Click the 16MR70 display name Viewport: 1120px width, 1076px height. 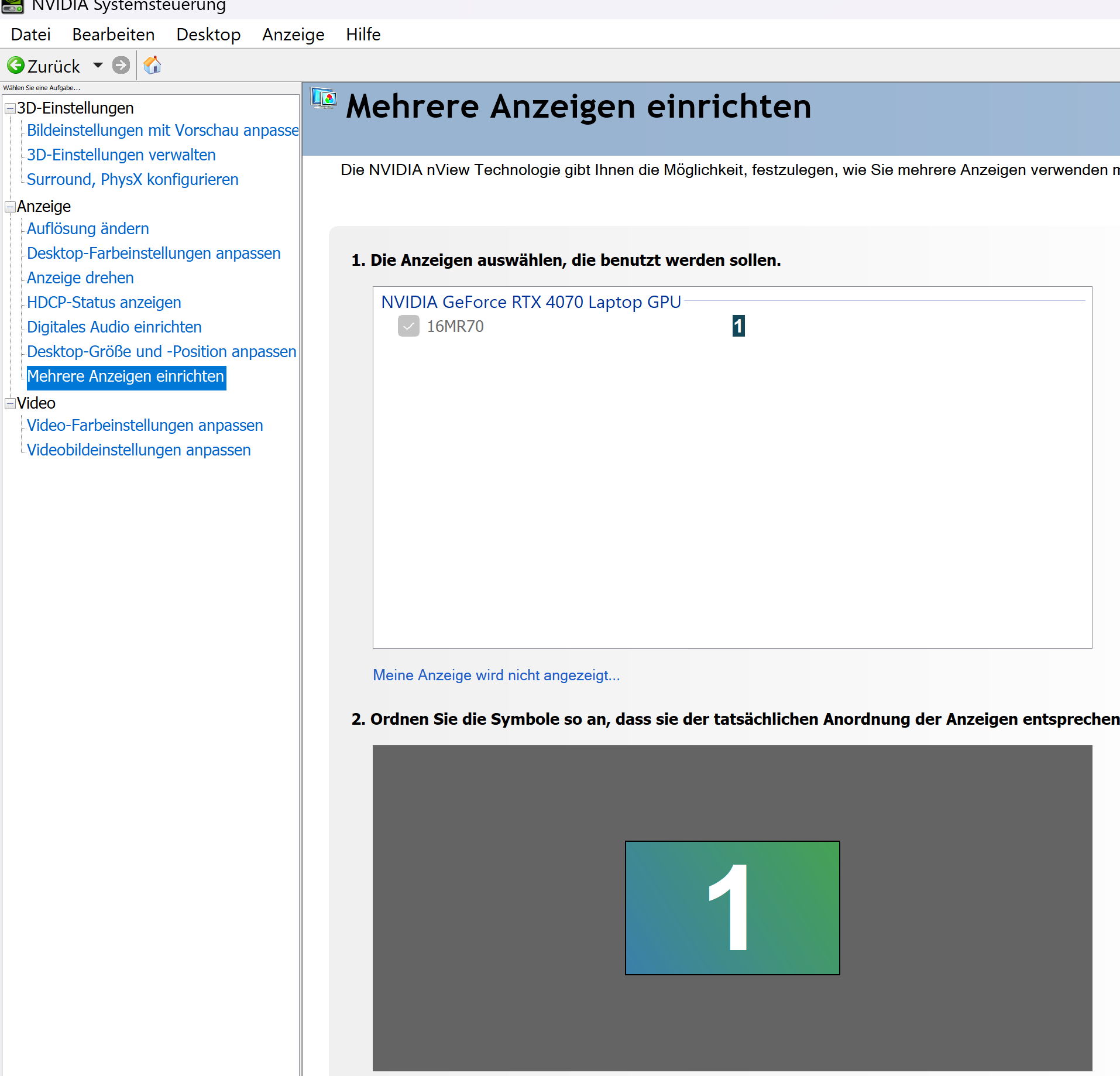coord(455,326)
